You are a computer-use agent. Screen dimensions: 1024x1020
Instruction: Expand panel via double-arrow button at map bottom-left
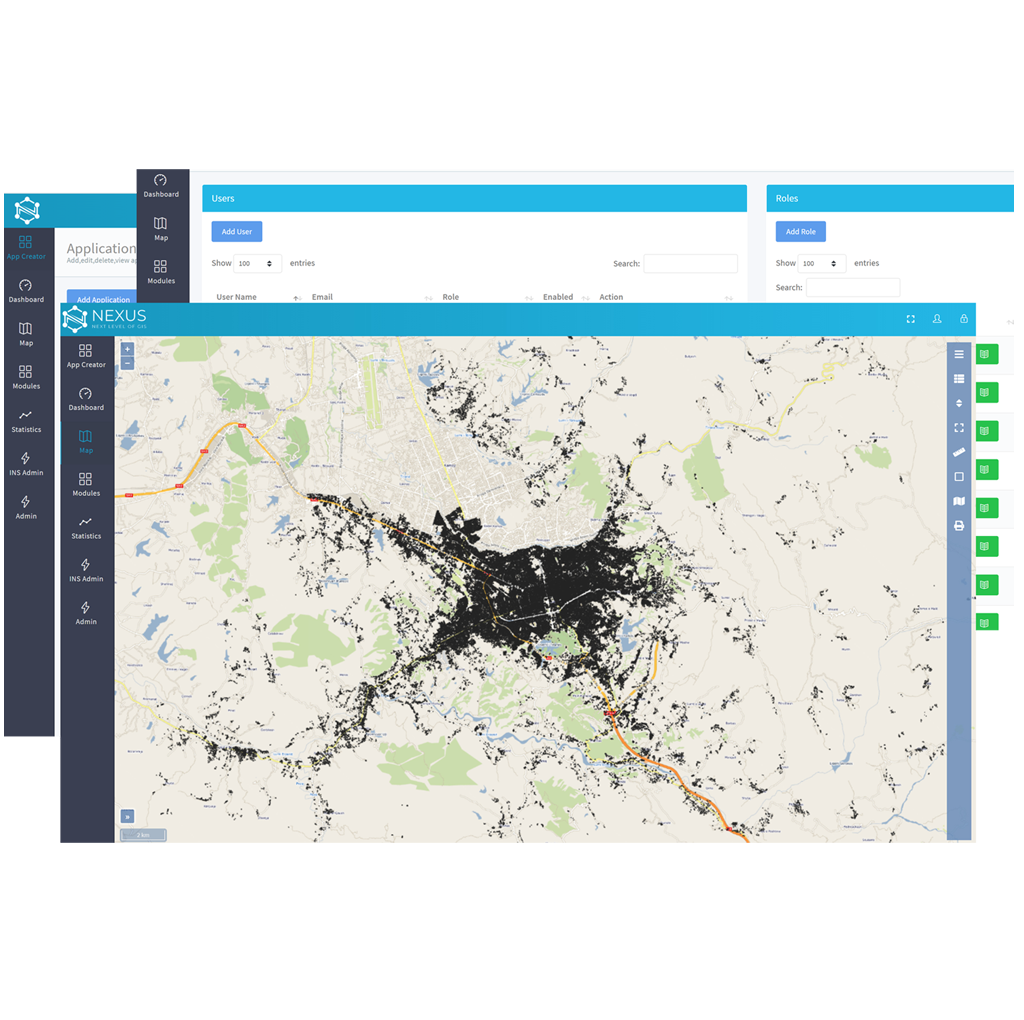point(127,816)
